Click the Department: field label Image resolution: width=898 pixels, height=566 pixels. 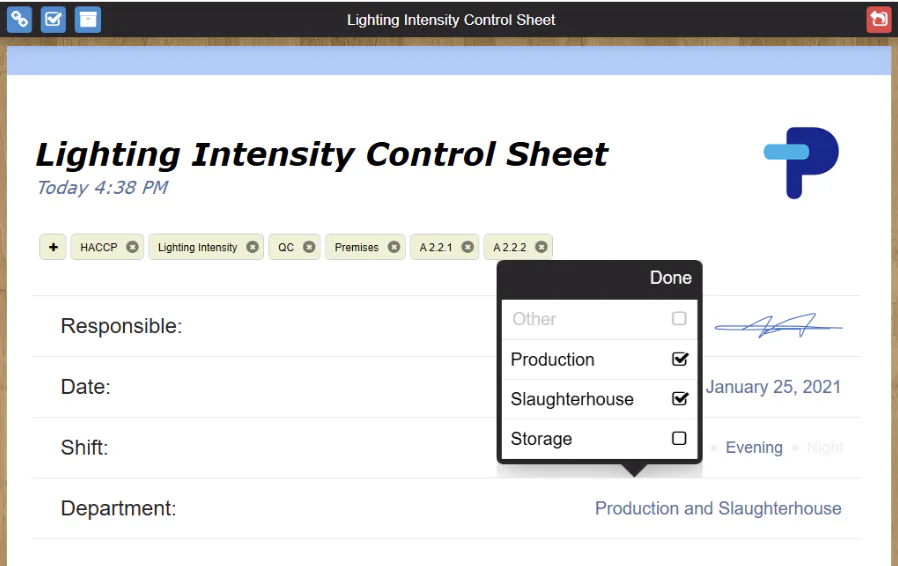[x=119, y=508]
